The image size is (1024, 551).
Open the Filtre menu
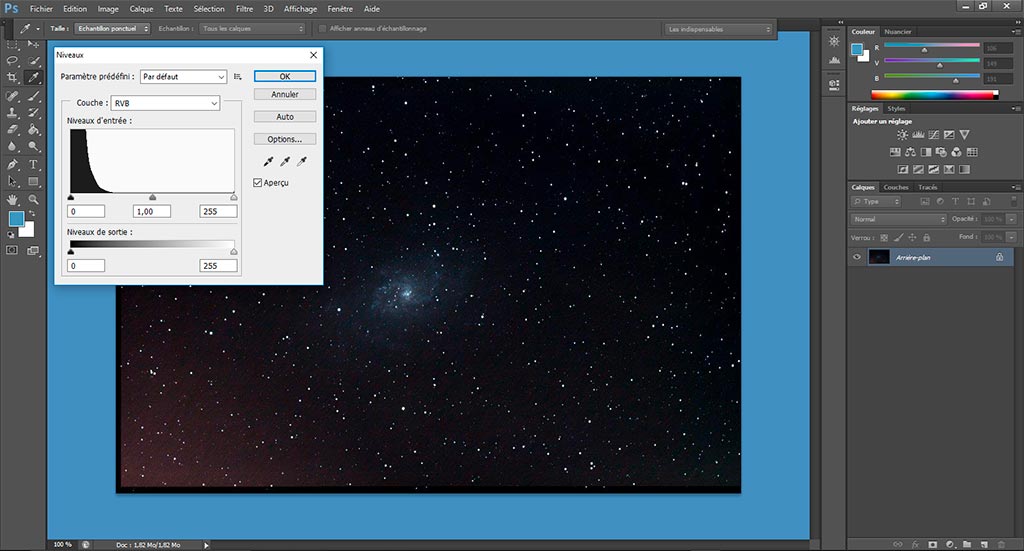coord(244,9)
